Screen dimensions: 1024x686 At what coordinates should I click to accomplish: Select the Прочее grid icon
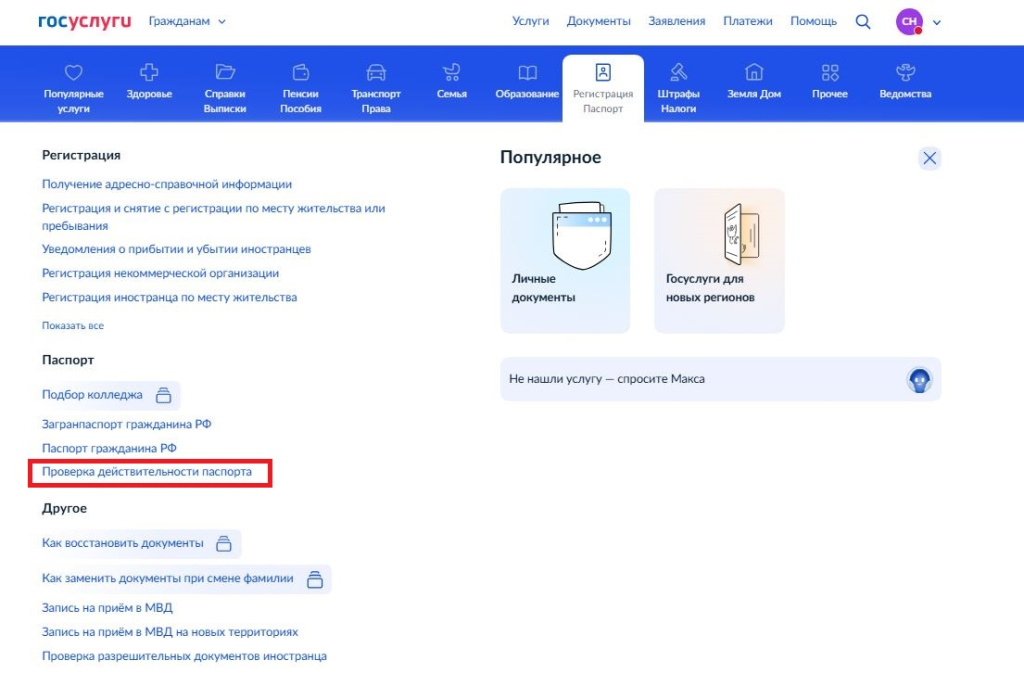(x=830, y=72)
